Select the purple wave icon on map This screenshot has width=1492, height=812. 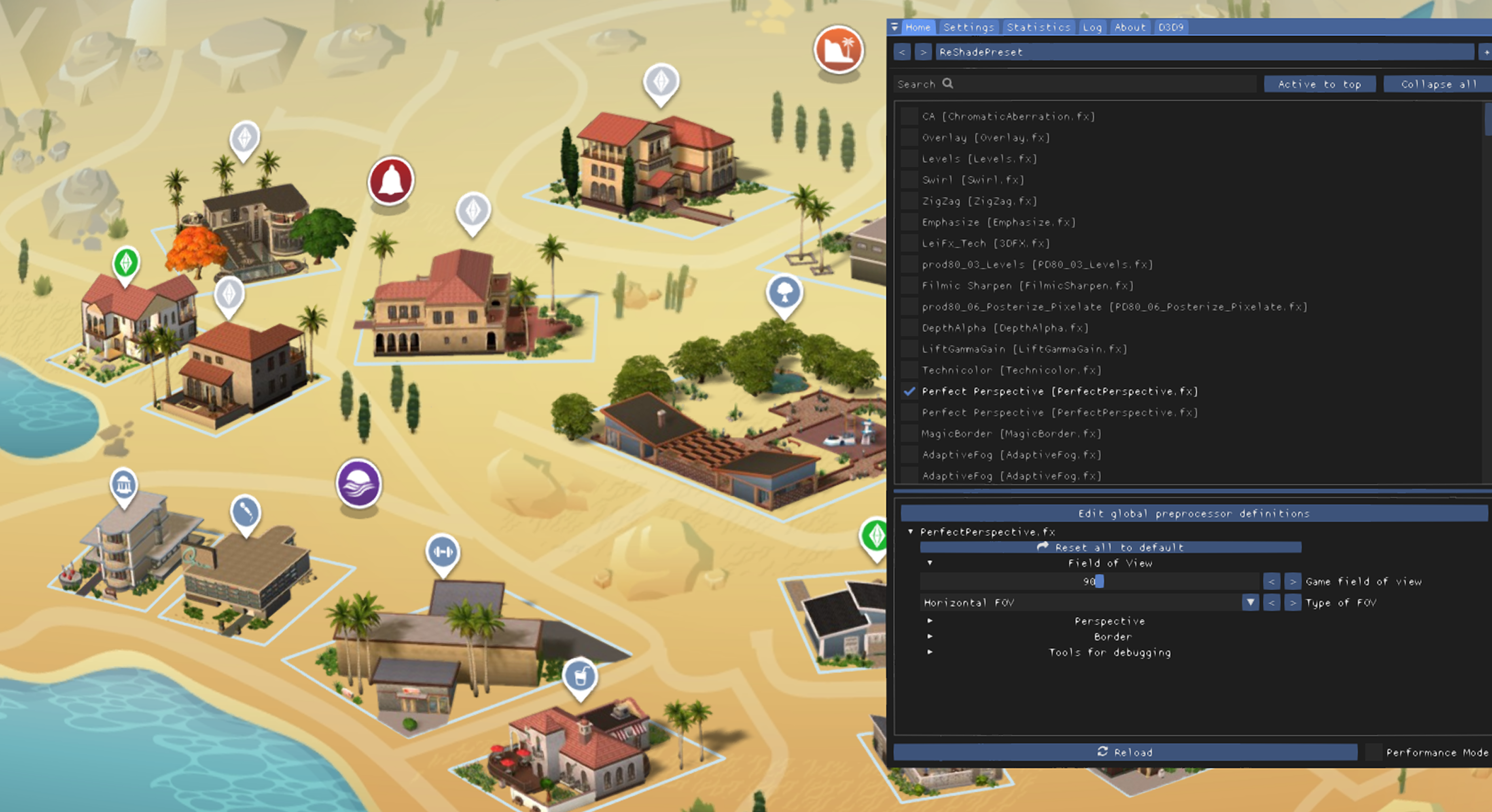358,484
